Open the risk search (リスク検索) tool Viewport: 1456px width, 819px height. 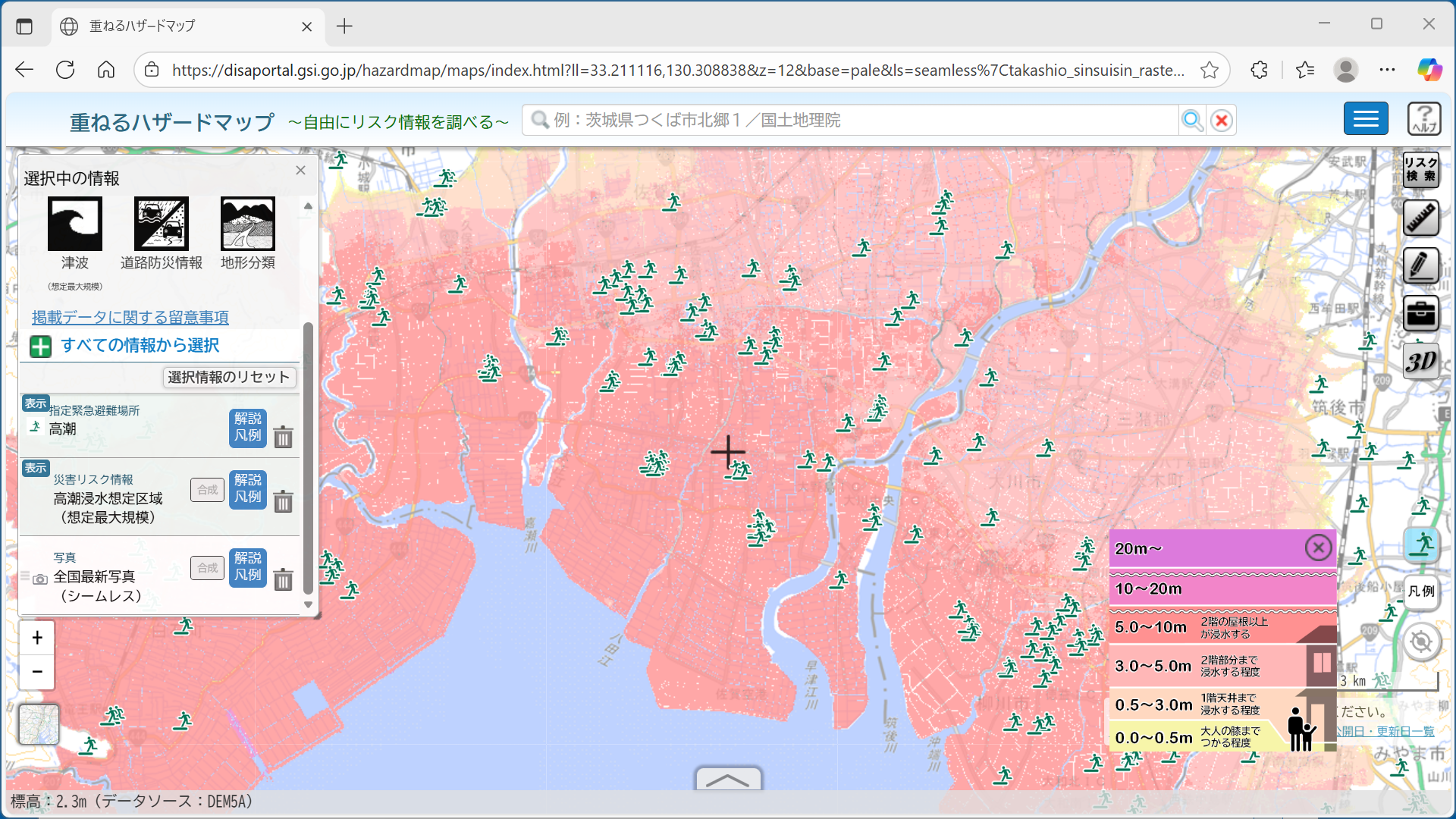coord(1420,169)
